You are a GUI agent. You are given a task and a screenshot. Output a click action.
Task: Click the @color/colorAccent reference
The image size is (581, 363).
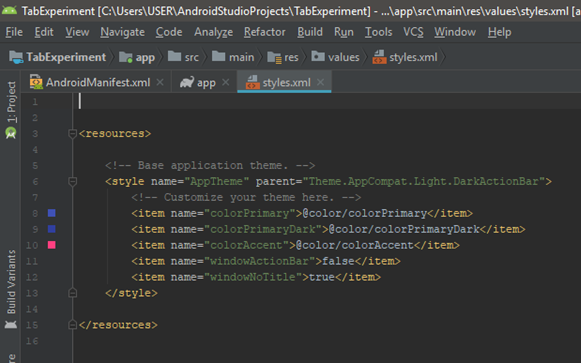point(355,245)
